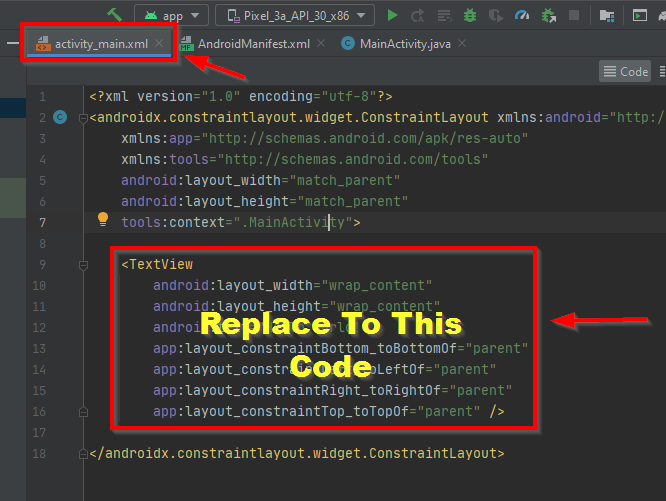Click the related class gutter icon on line 2
The width and height of the screenshot is (666, 501).
click(x=60, y=117)
